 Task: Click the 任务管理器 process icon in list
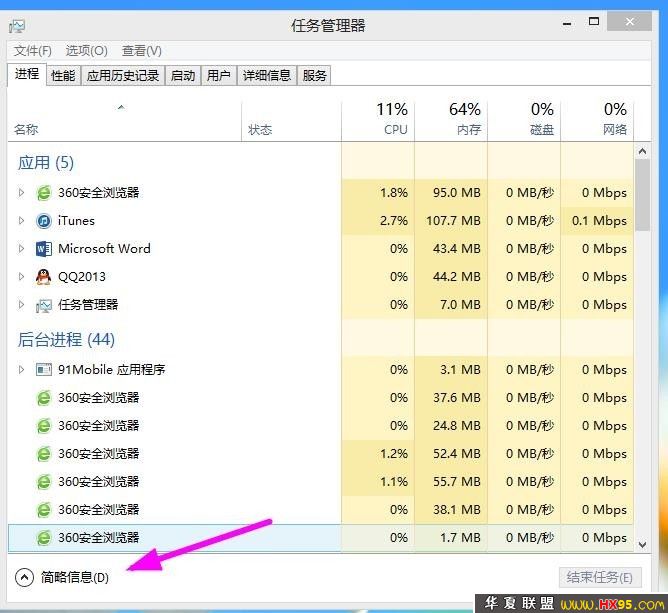(x=44, y=305)
